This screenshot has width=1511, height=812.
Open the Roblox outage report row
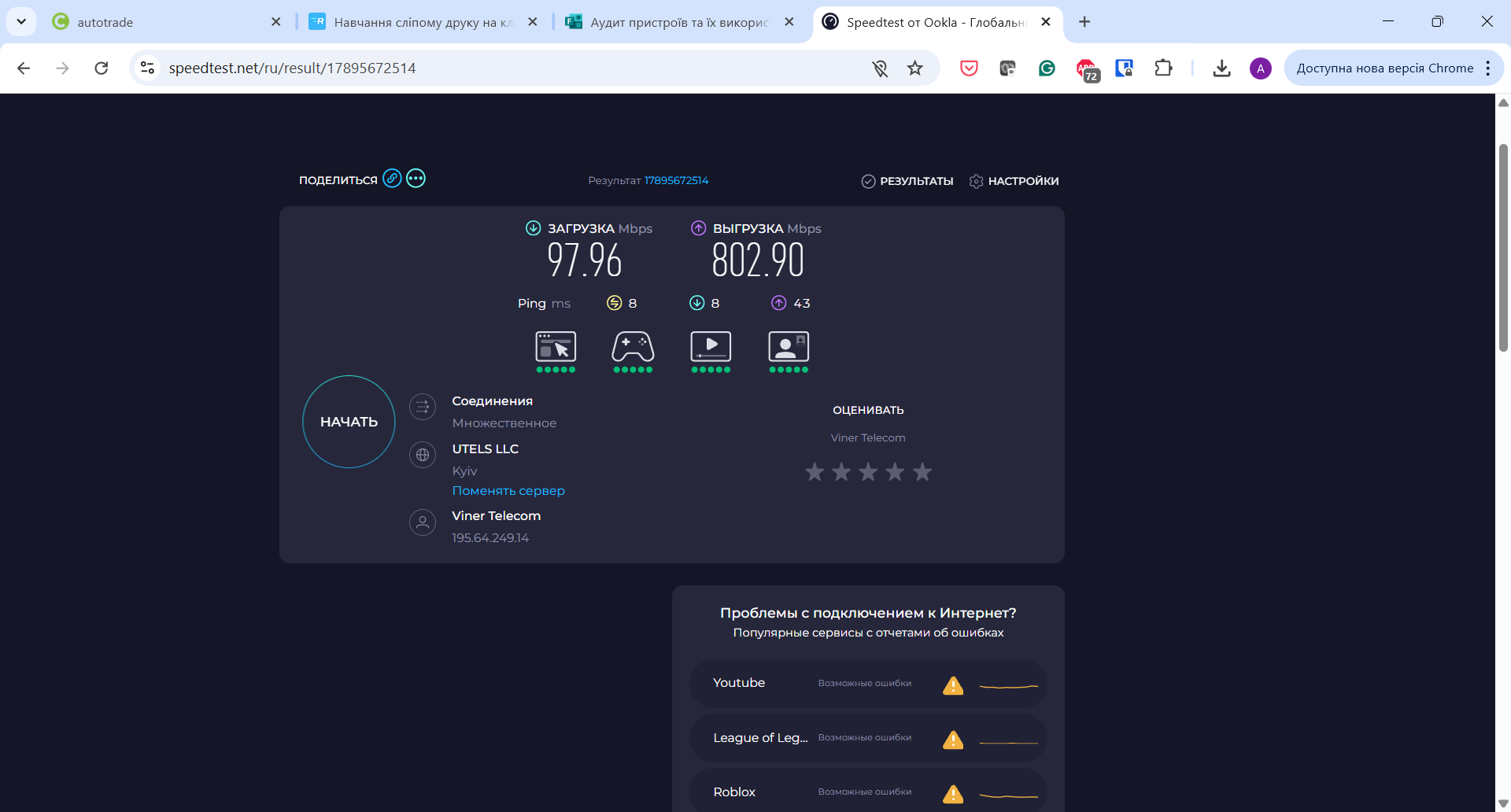(868, 791)
